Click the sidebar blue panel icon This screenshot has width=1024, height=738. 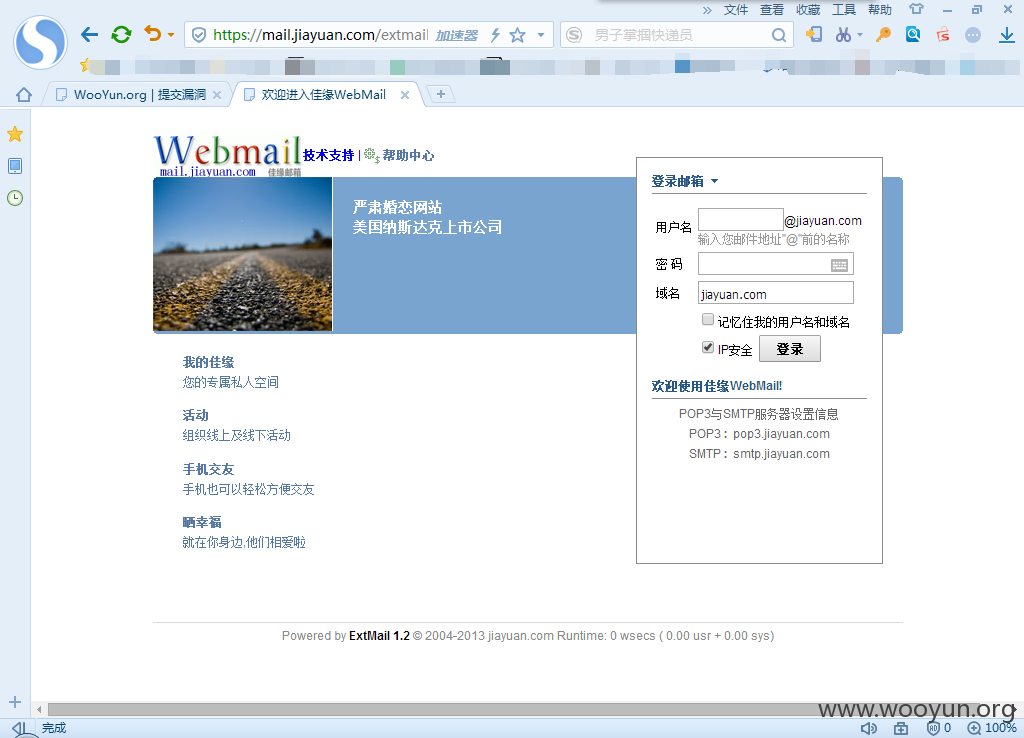click(x=15, y=166)
